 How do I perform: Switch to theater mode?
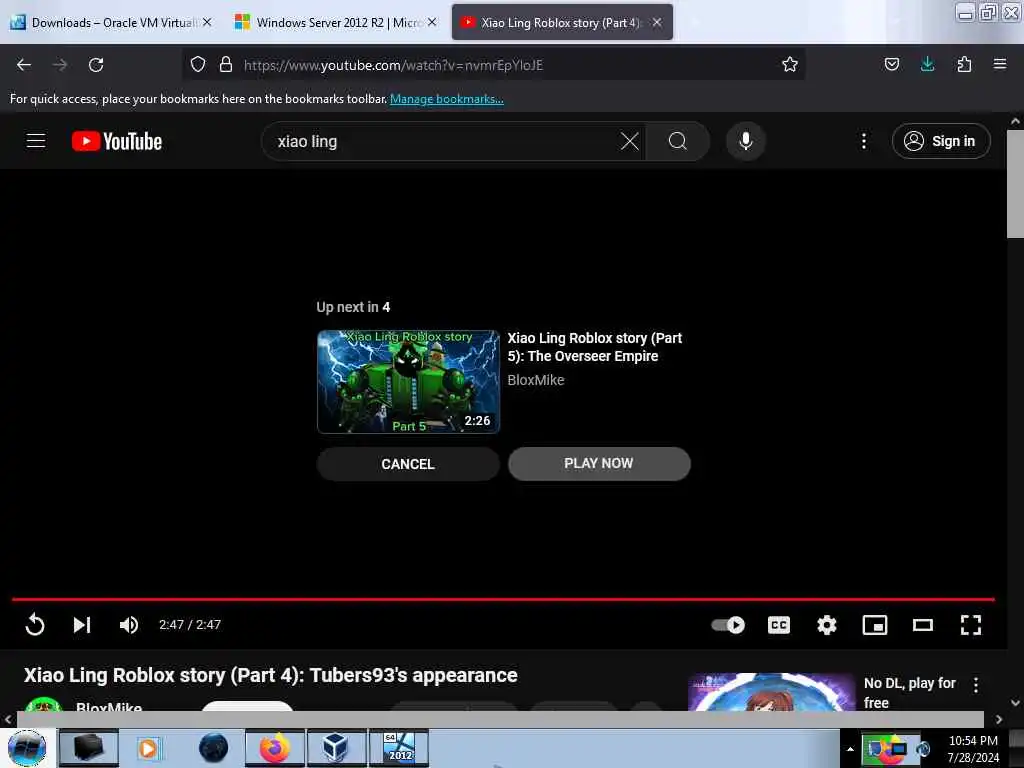(923, 625)
